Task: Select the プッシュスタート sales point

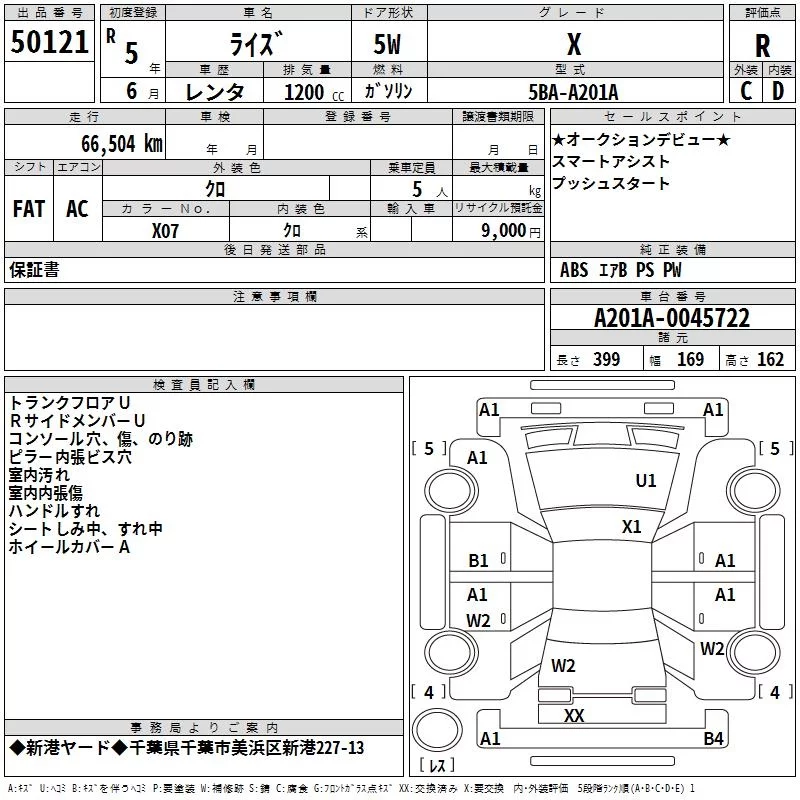Action: coord(611,183)
